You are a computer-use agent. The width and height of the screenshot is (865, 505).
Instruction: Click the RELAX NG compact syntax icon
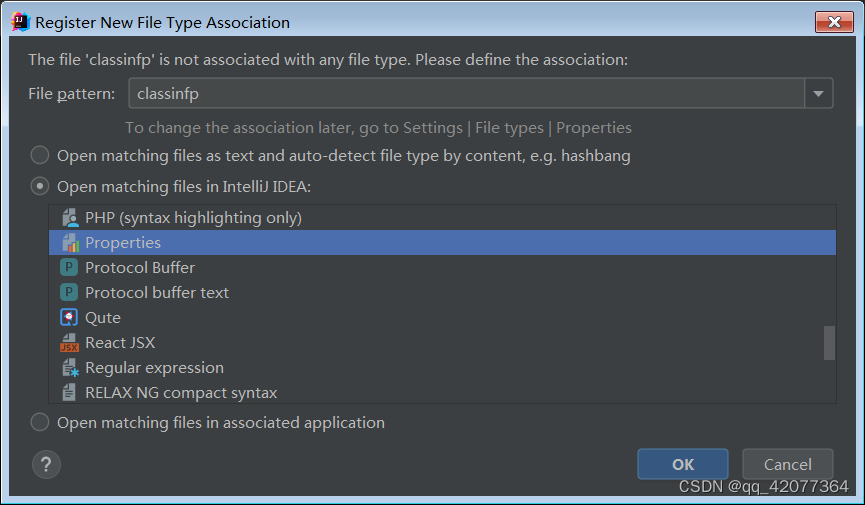tap(69, 392)
